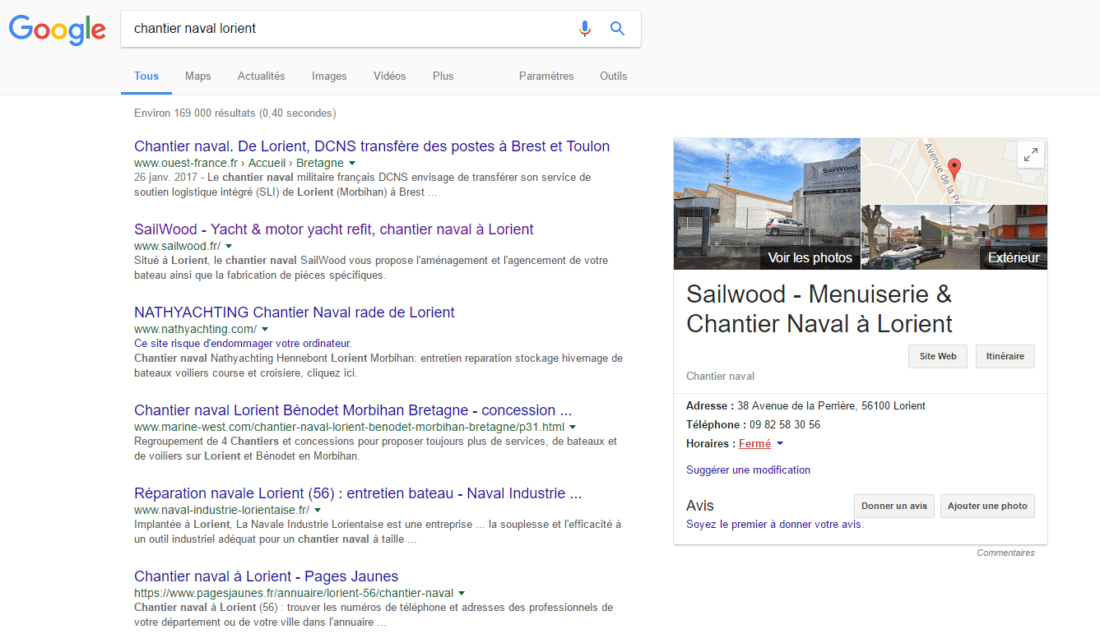This screenshot has width=1100, height=634.
Task: Click Suggérer une modification
Action: point(748,470)
